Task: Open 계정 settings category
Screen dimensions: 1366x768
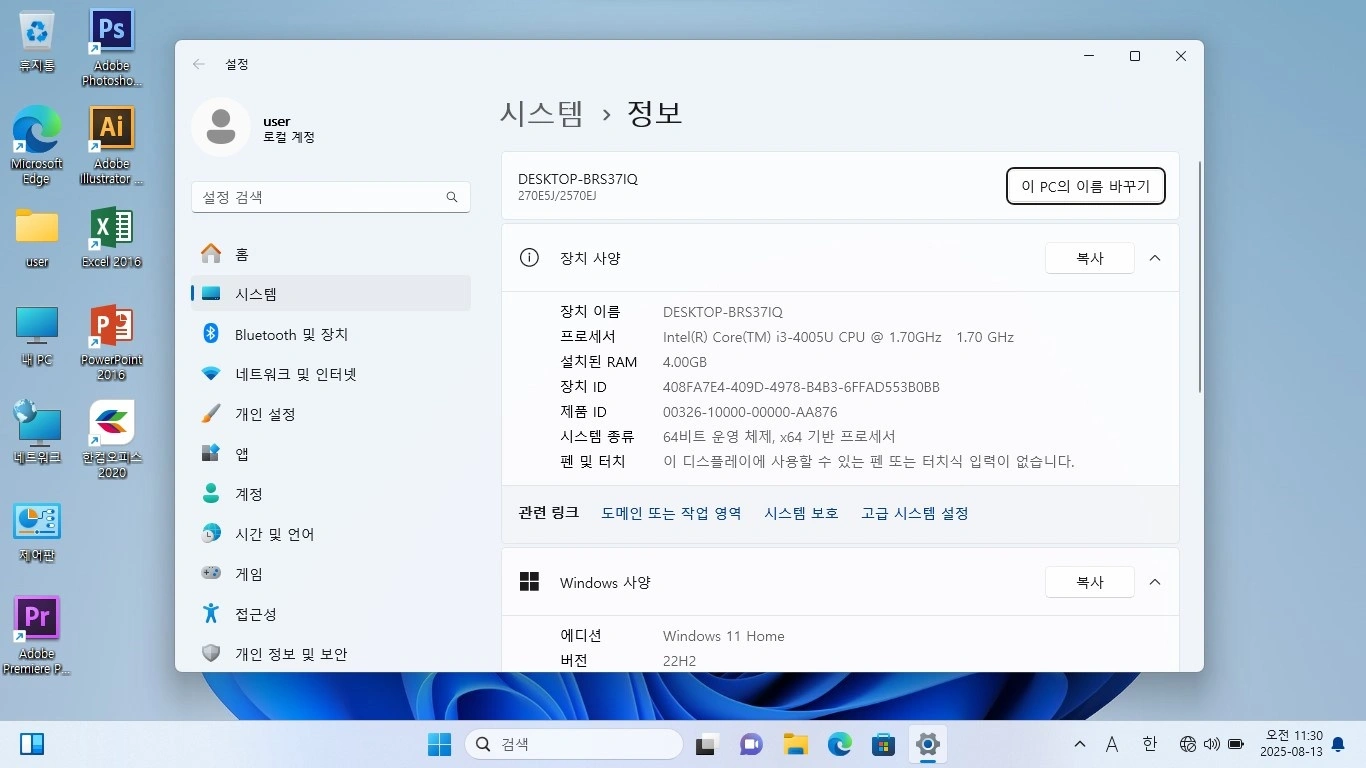Action: (331, 494)
